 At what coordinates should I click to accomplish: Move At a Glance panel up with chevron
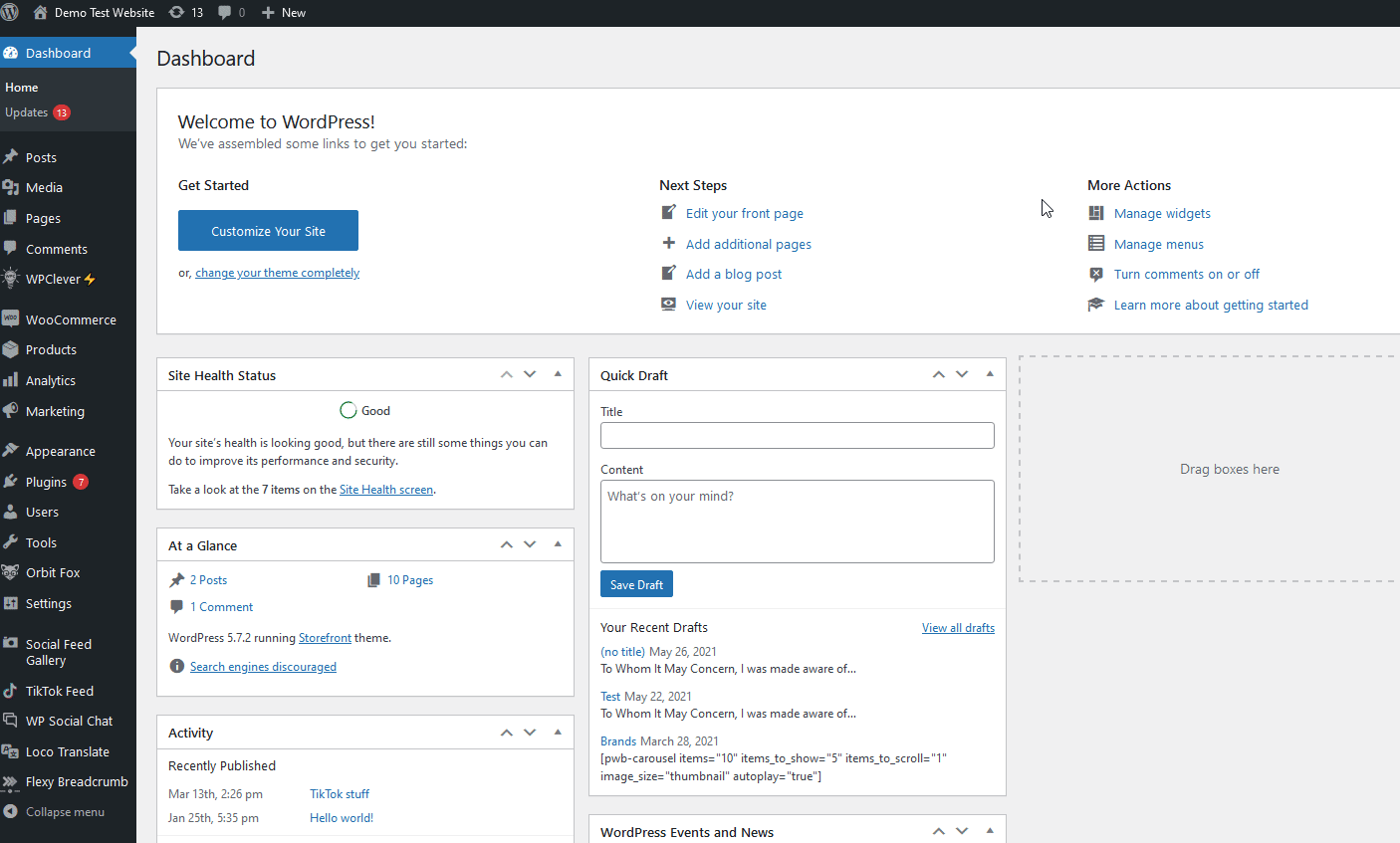(x=506, y=544)
